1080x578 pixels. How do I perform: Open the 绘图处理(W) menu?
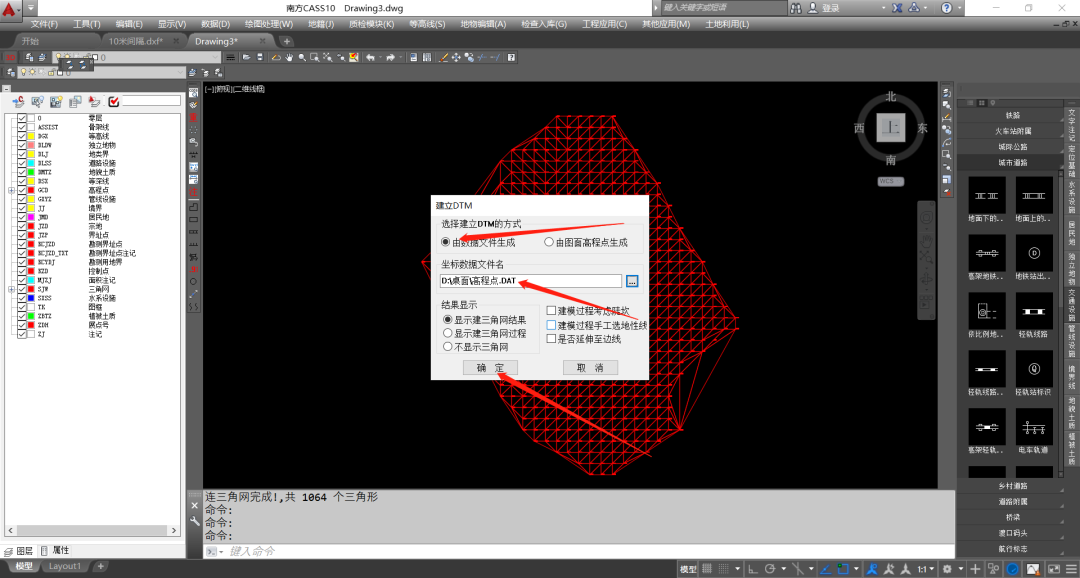click(x=267, y=24)
